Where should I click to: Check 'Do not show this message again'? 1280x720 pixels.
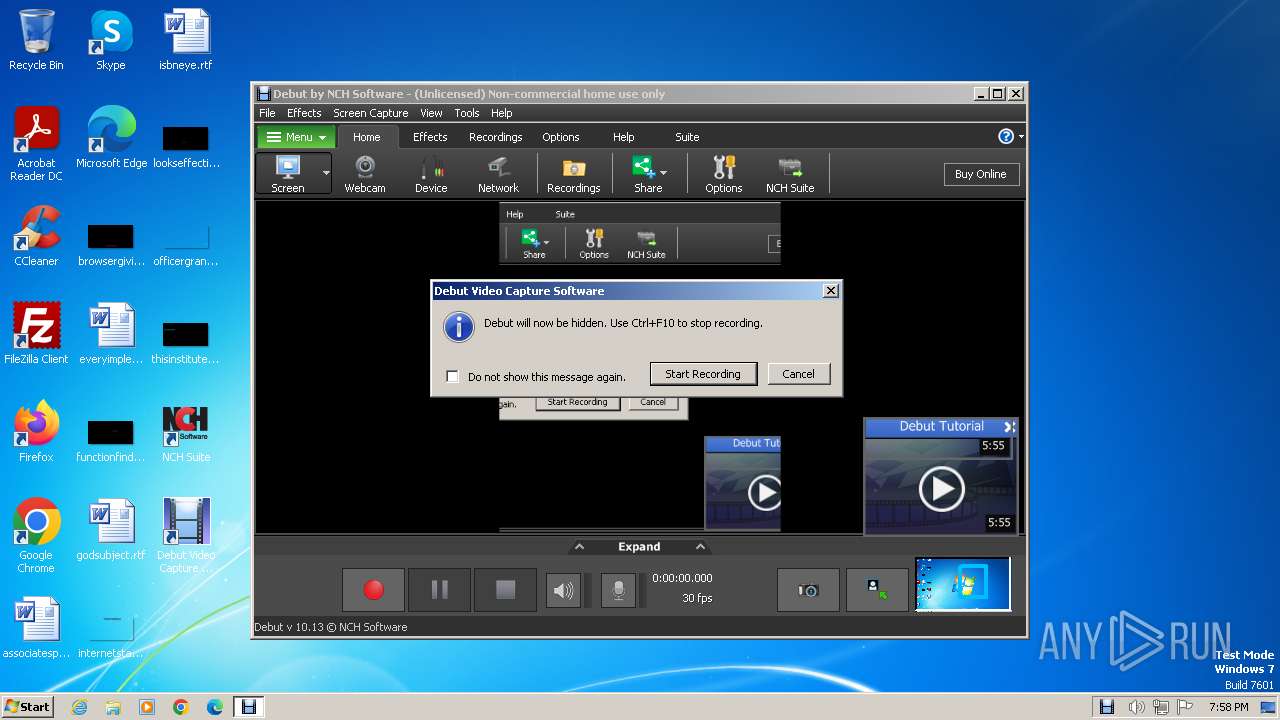[453, 377]
